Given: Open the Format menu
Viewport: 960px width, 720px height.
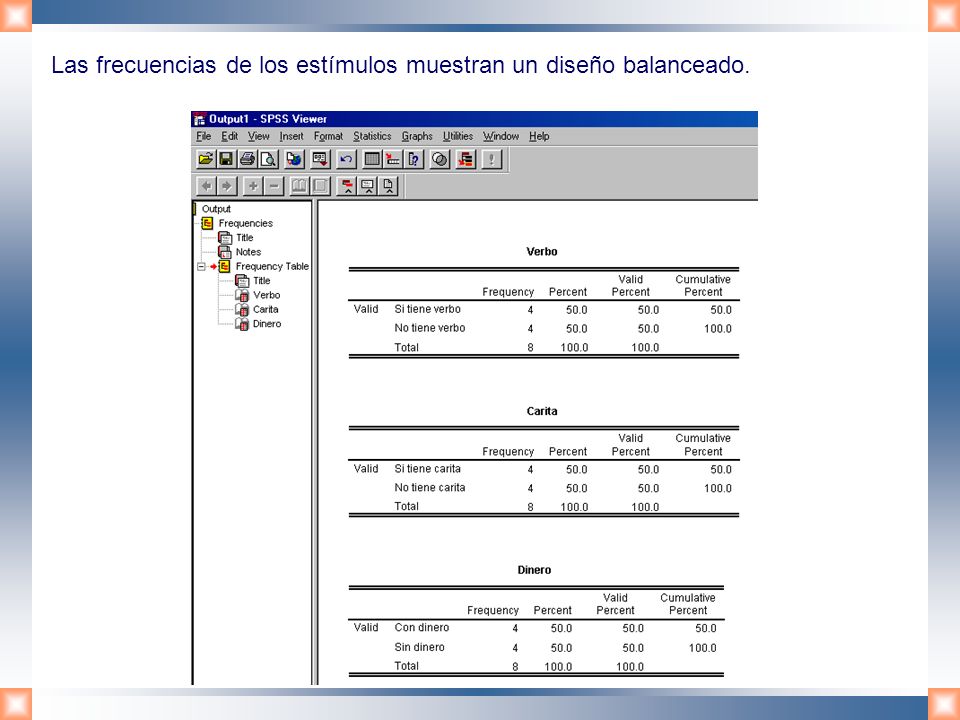Looking at the screenshot, I should [328, 136].
